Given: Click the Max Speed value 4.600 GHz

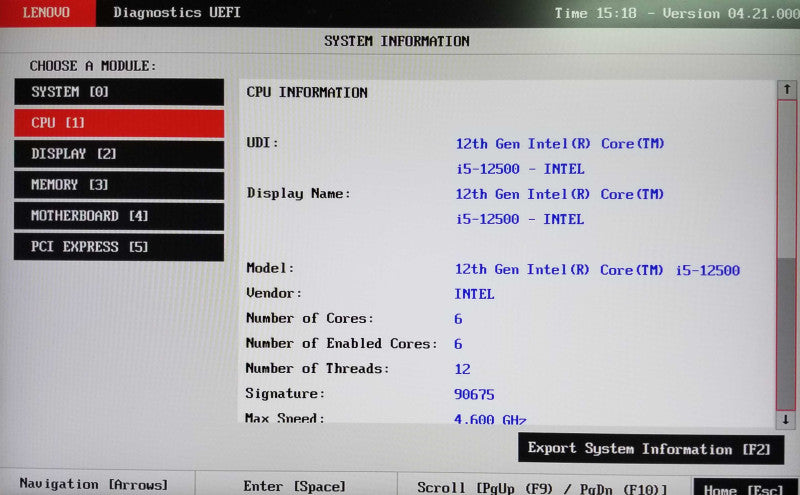Looking at the screenshot, I should click(490, 419).
